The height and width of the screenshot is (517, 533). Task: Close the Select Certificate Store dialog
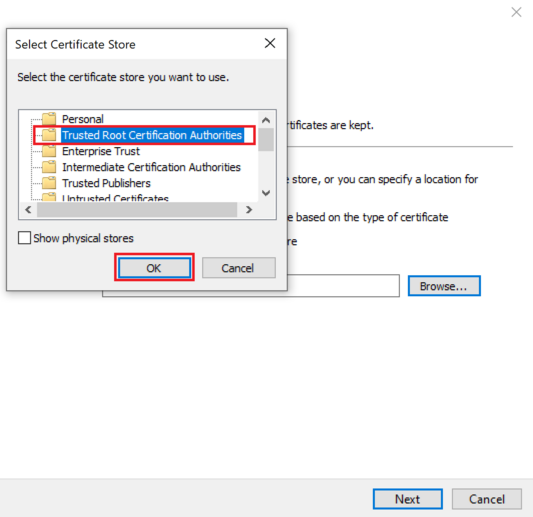click(x=270, y=43)
